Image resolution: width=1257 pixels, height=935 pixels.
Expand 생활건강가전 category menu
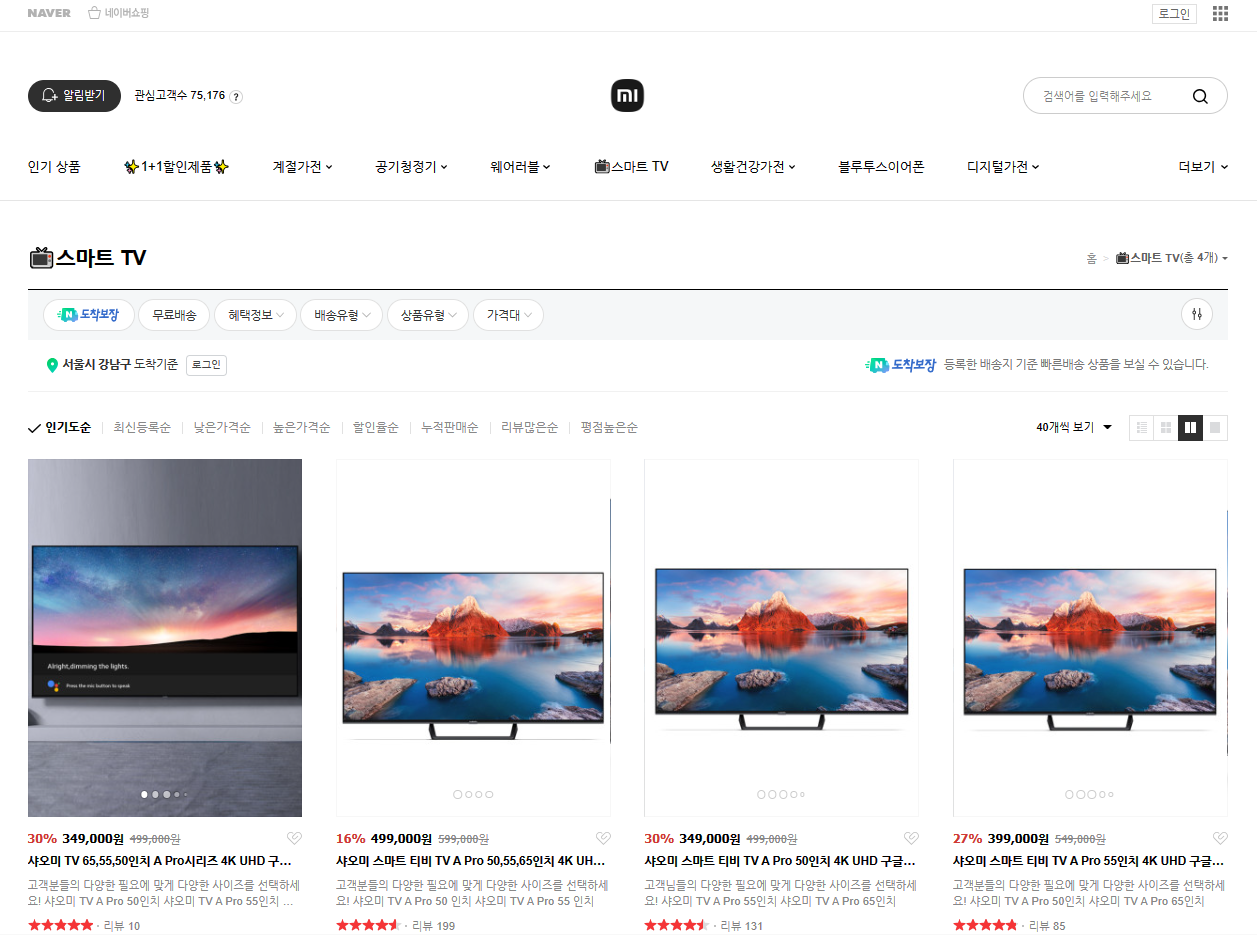[753, 167]
